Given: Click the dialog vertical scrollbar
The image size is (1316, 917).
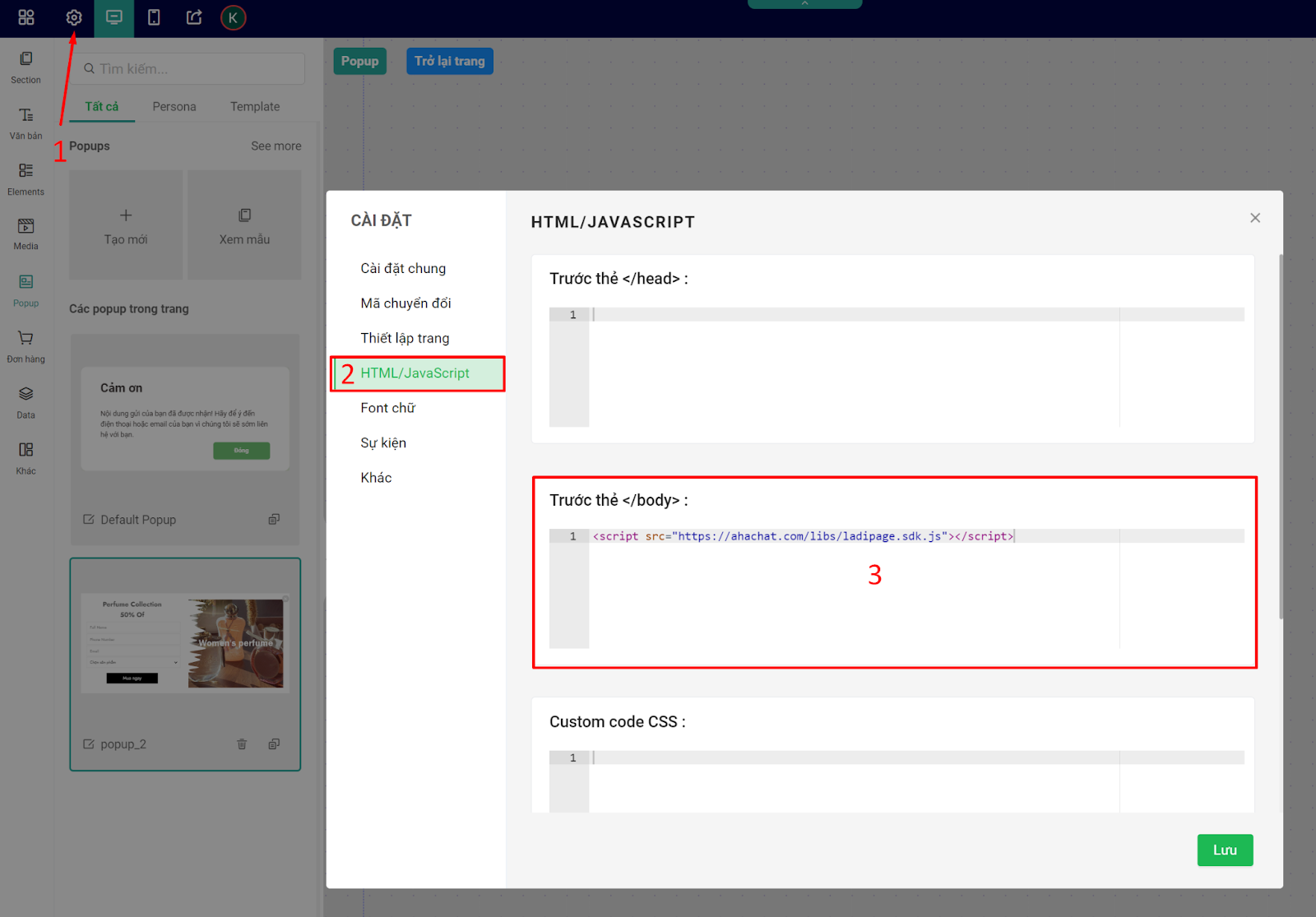Looking at the screenshot, I should (x=1281, y=436).
